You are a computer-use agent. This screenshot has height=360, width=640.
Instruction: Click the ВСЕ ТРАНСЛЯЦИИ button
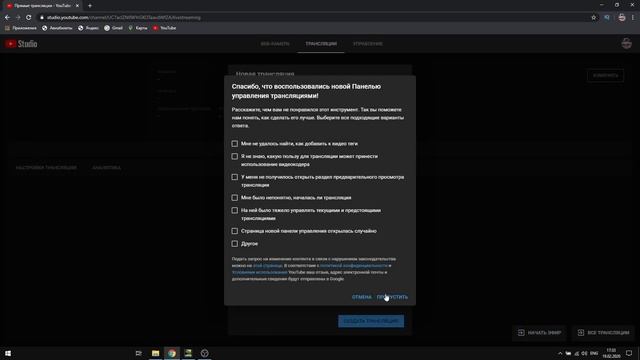[604, 333]
